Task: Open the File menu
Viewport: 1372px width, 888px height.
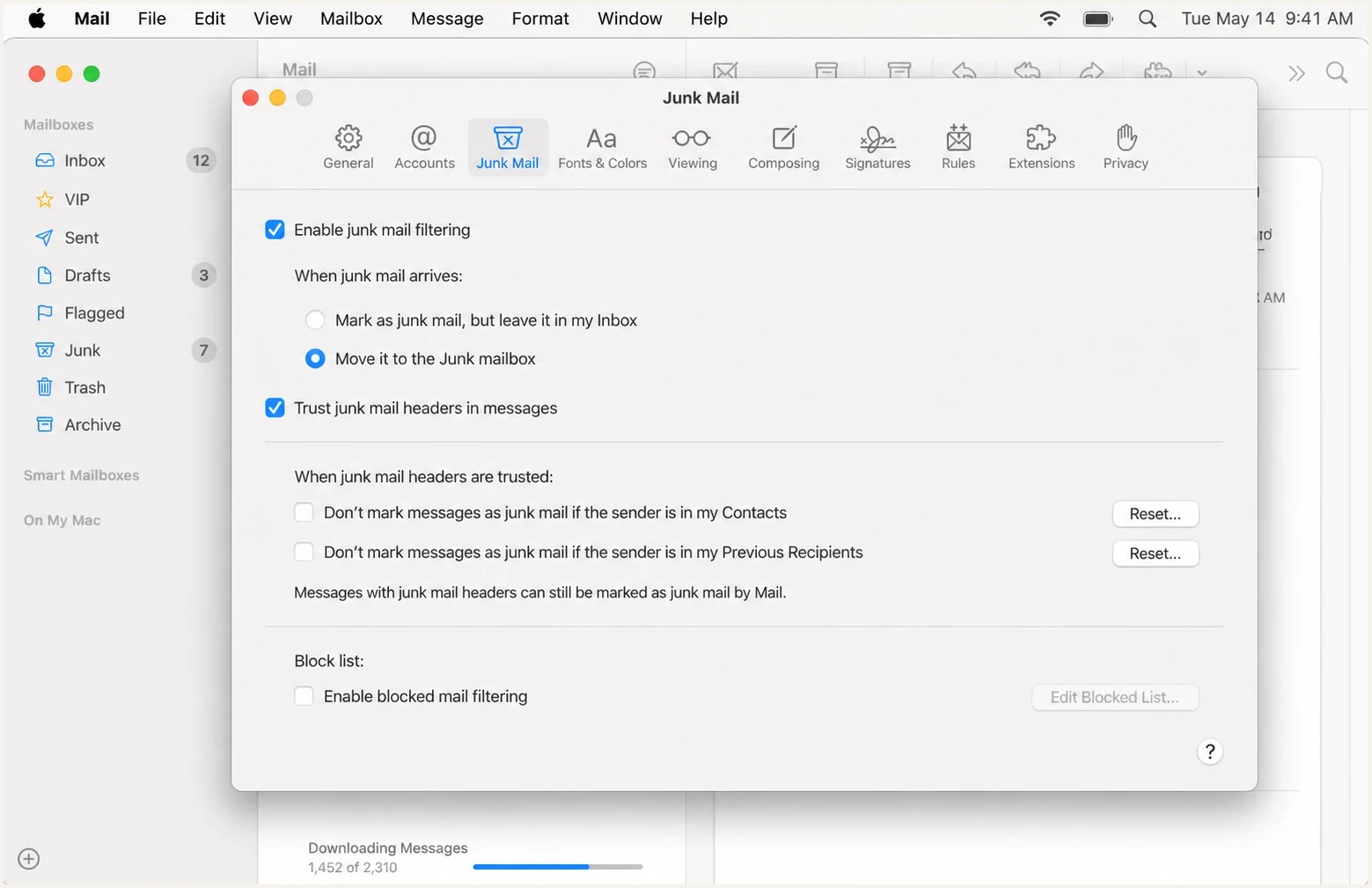Action: point(151,18)
